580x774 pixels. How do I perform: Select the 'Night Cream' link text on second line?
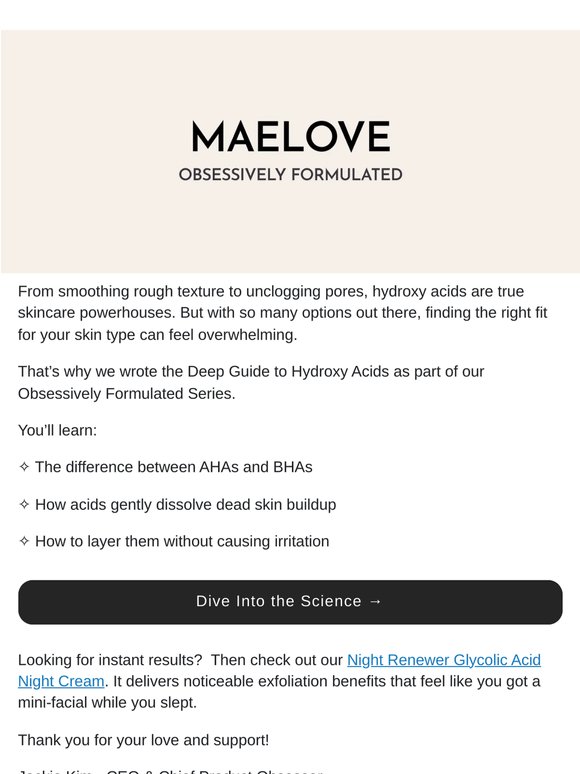(61, 681)
